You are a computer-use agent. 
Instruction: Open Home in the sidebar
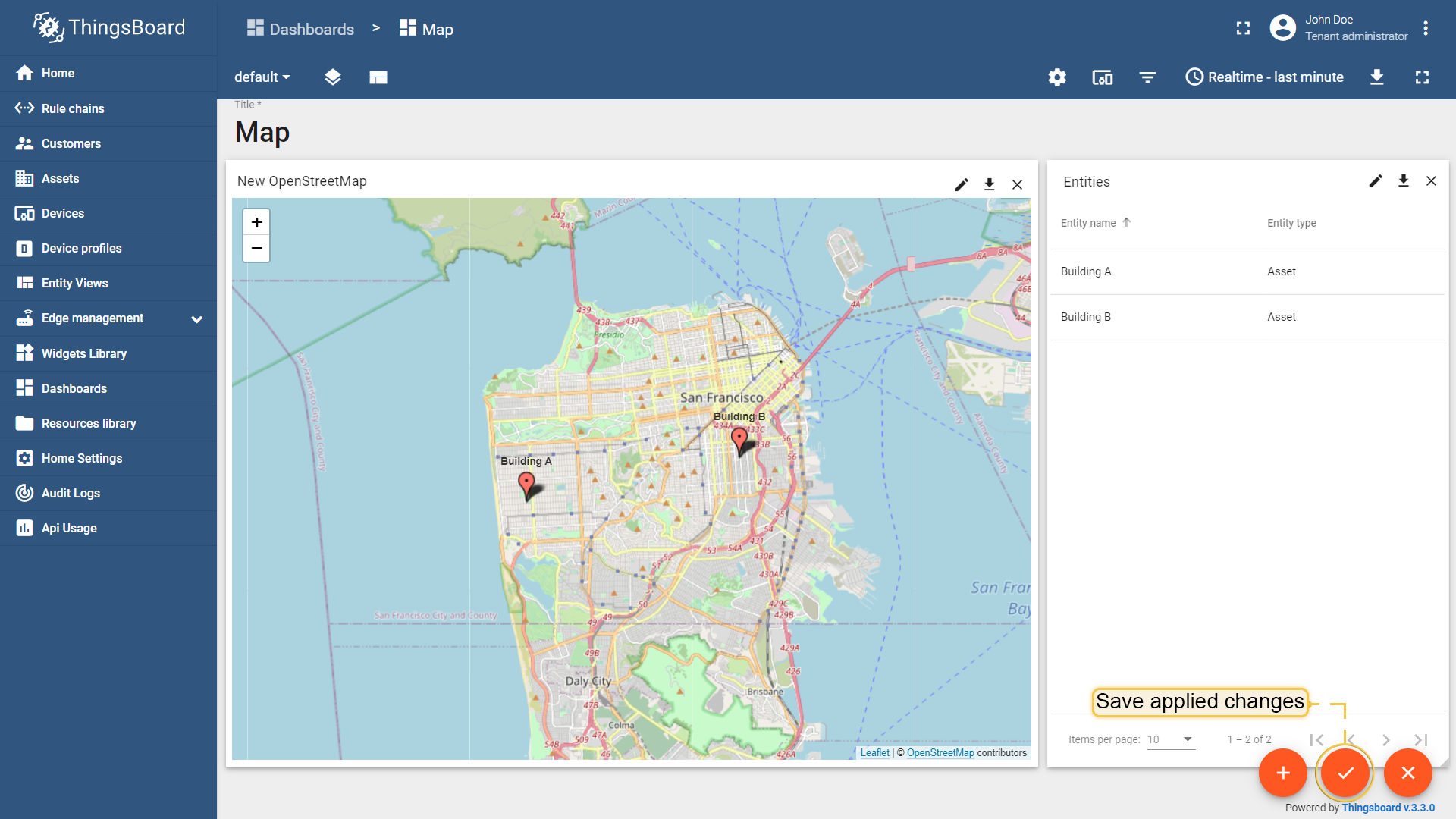(108, 74)
